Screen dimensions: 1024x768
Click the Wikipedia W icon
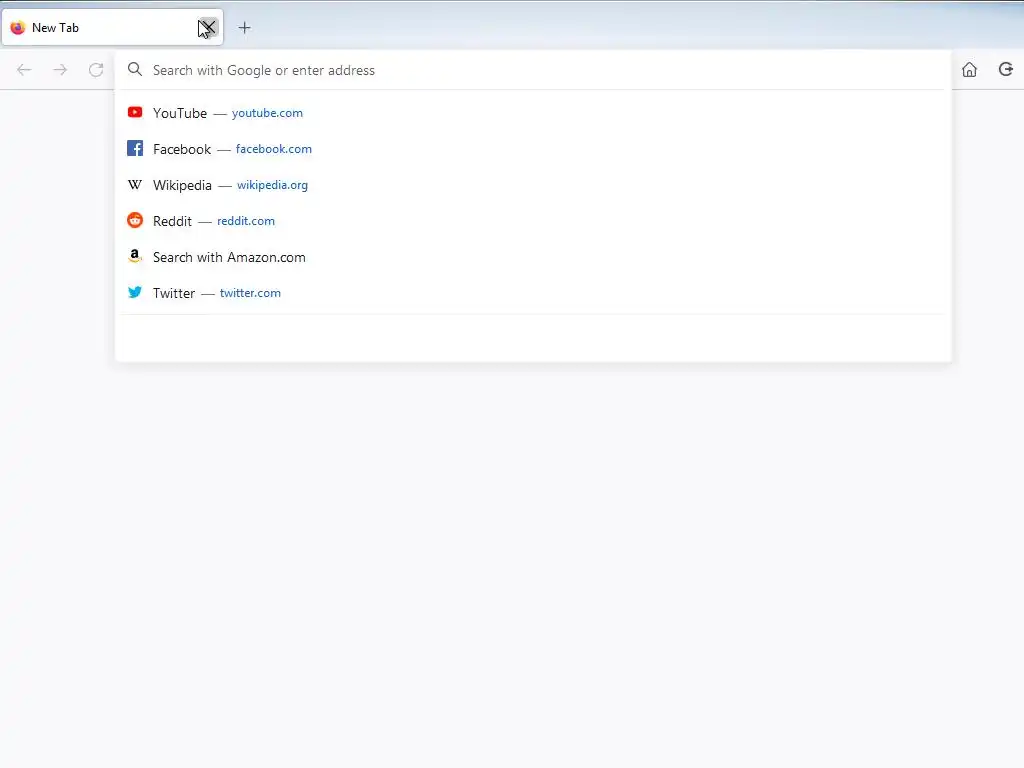pyautogui.click(x=135, y=185)
